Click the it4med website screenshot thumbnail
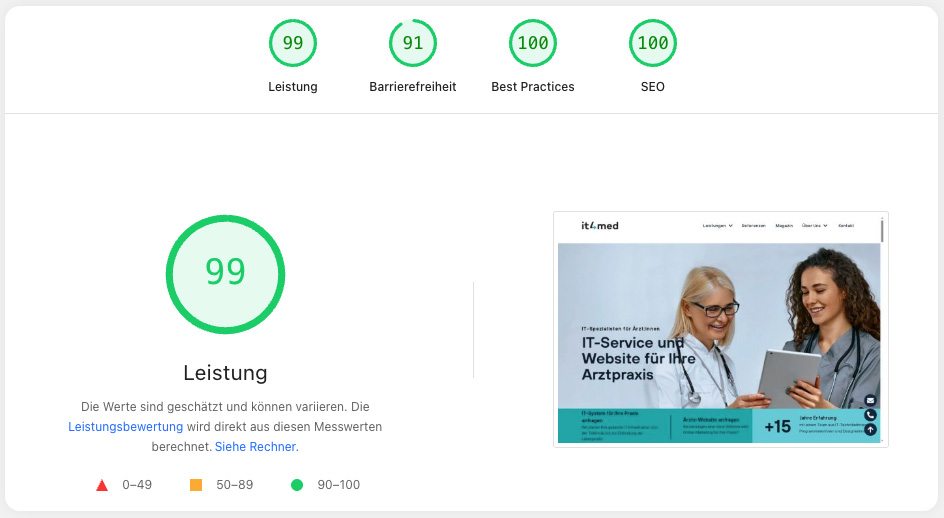This screenshot has width=944, height=518. (x=721, y=329)
